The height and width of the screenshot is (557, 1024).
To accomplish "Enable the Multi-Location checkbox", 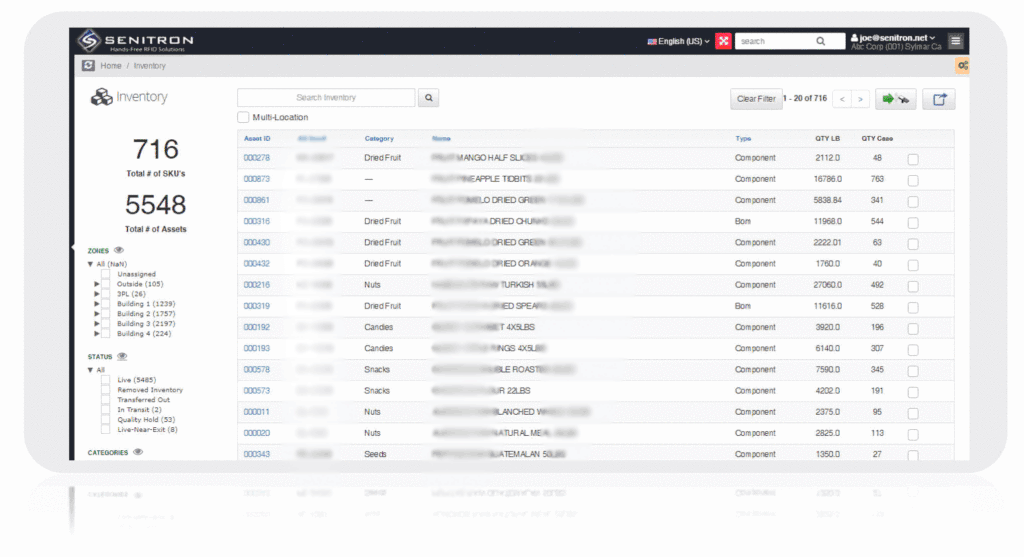I will pos(243,118).
